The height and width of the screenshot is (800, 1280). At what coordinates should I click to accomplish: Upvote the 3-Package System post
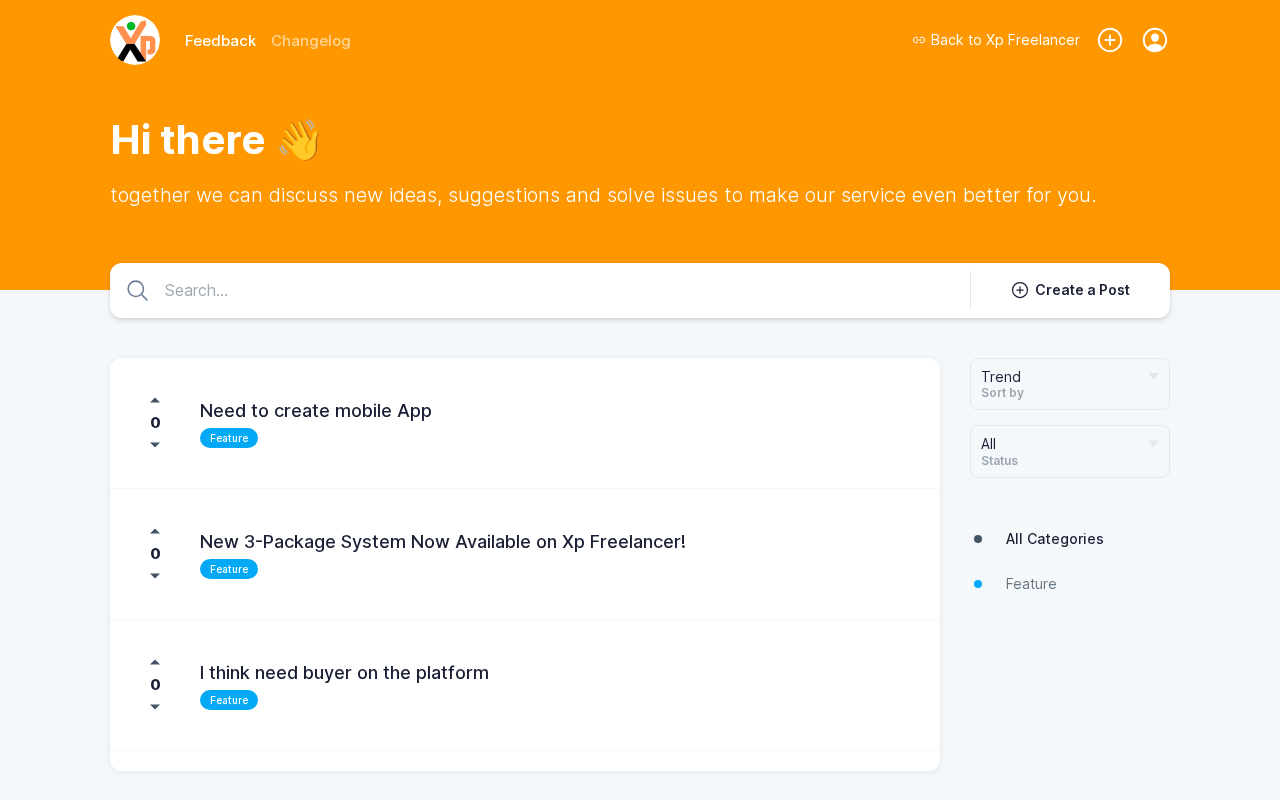(155, 531)
